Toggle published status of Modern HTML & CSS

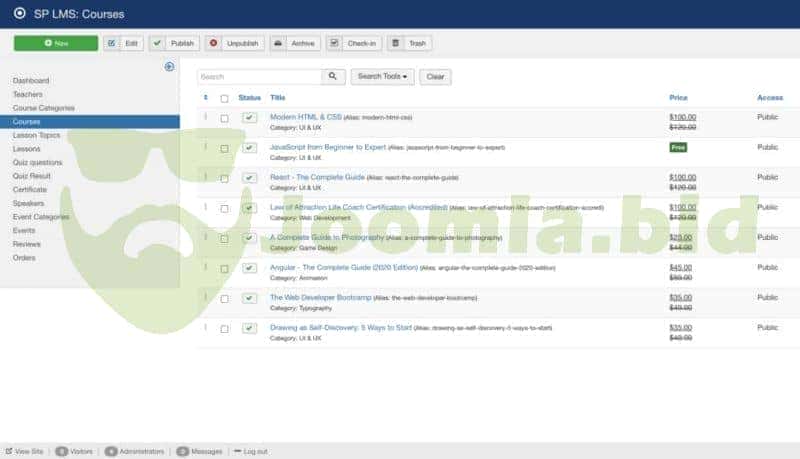pos(249,118)
